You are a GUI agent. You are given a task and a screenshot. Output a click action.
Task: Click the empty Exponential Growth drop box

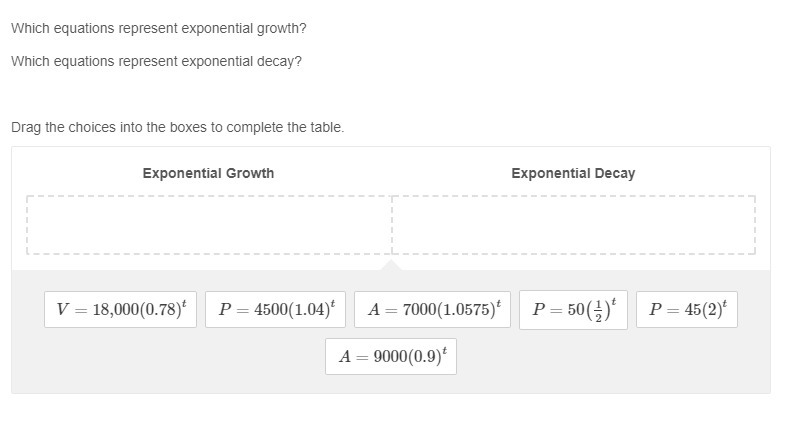click(208, 225)
